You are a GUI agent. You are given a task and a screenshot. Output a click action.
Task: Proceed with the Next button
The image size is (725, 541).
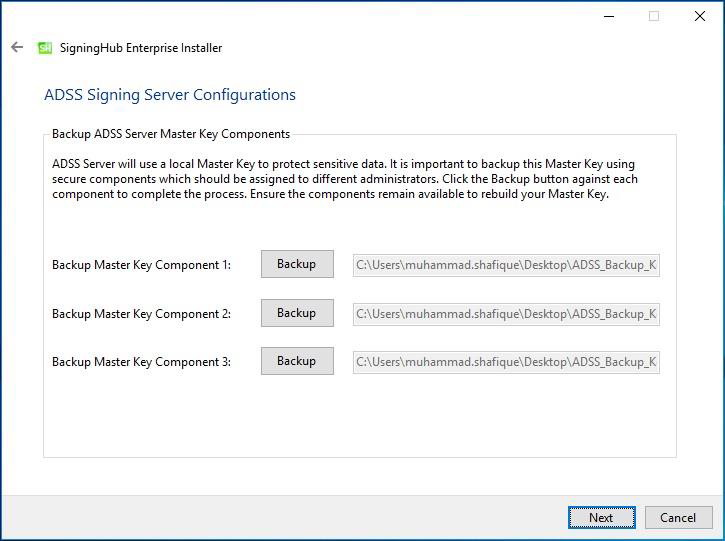click(602, 517)
